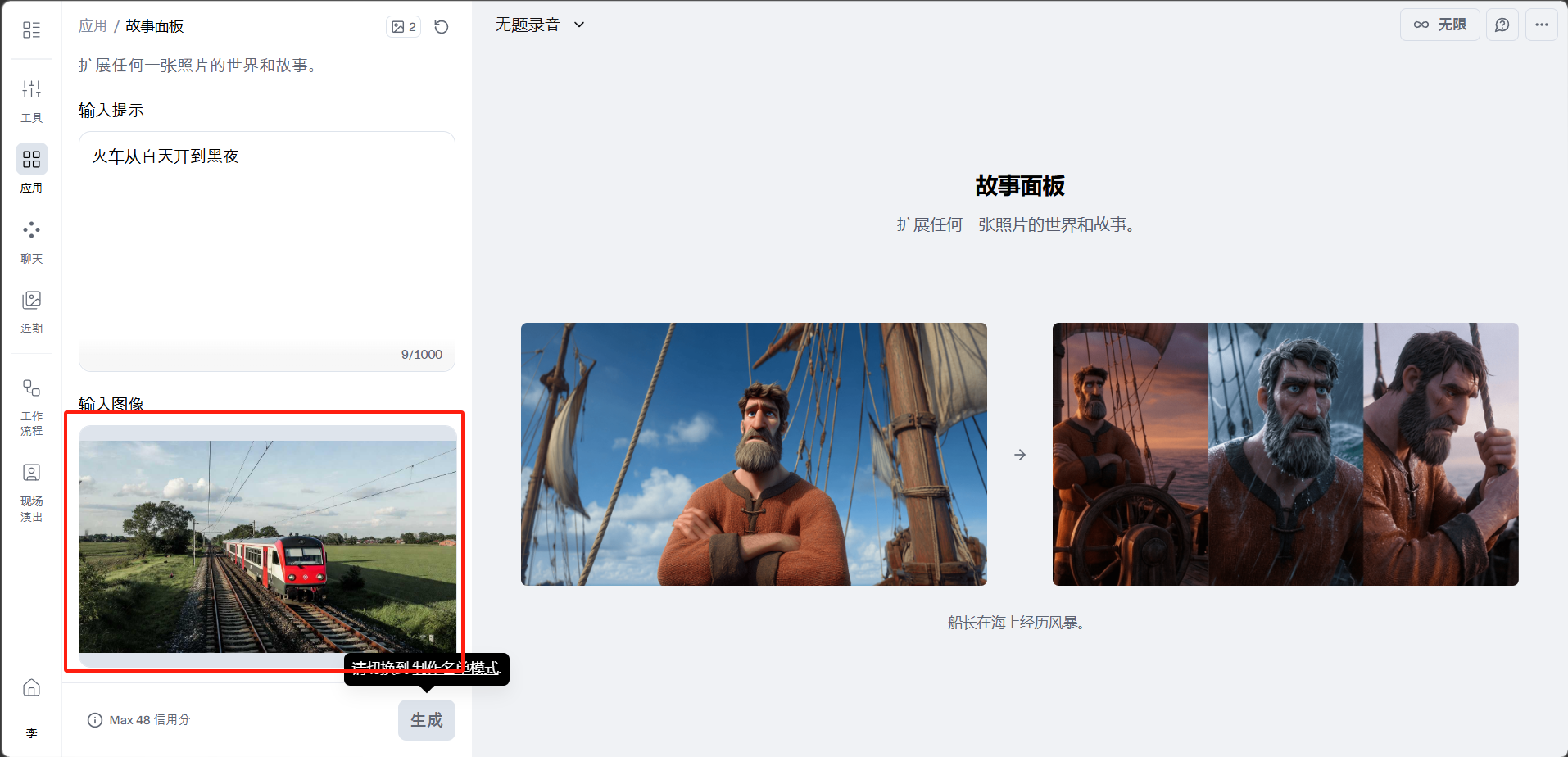Viewport: 1568px width, 757px height.
Task: Open the 工具 tools panel
Action: [x=31, y=99]
